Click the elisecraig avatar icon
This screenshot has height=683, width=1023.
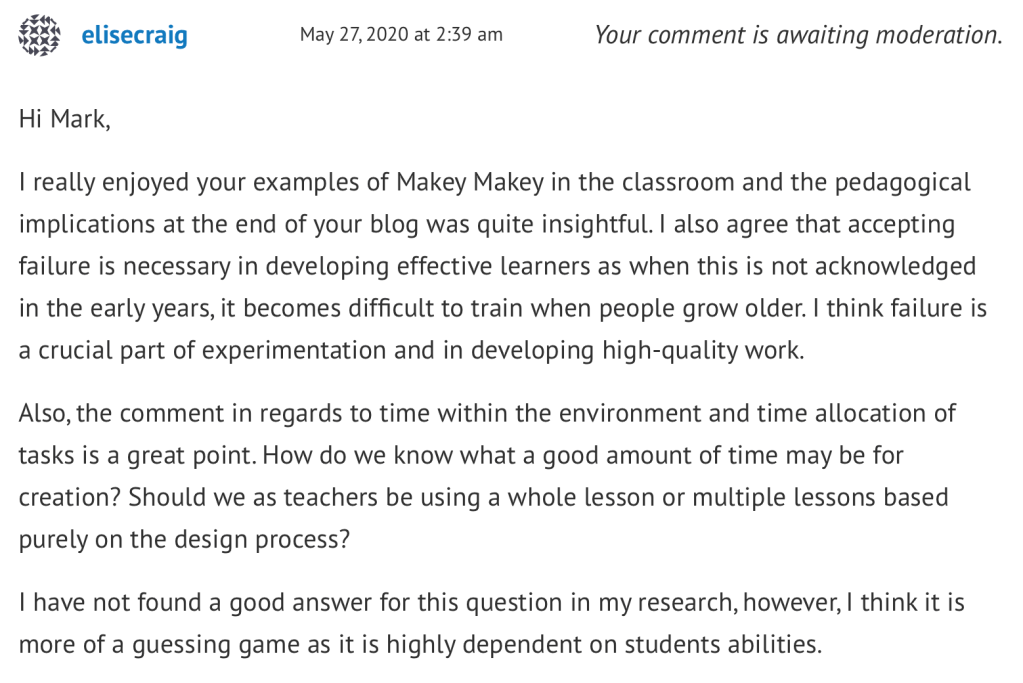click(x=39, y=35)
